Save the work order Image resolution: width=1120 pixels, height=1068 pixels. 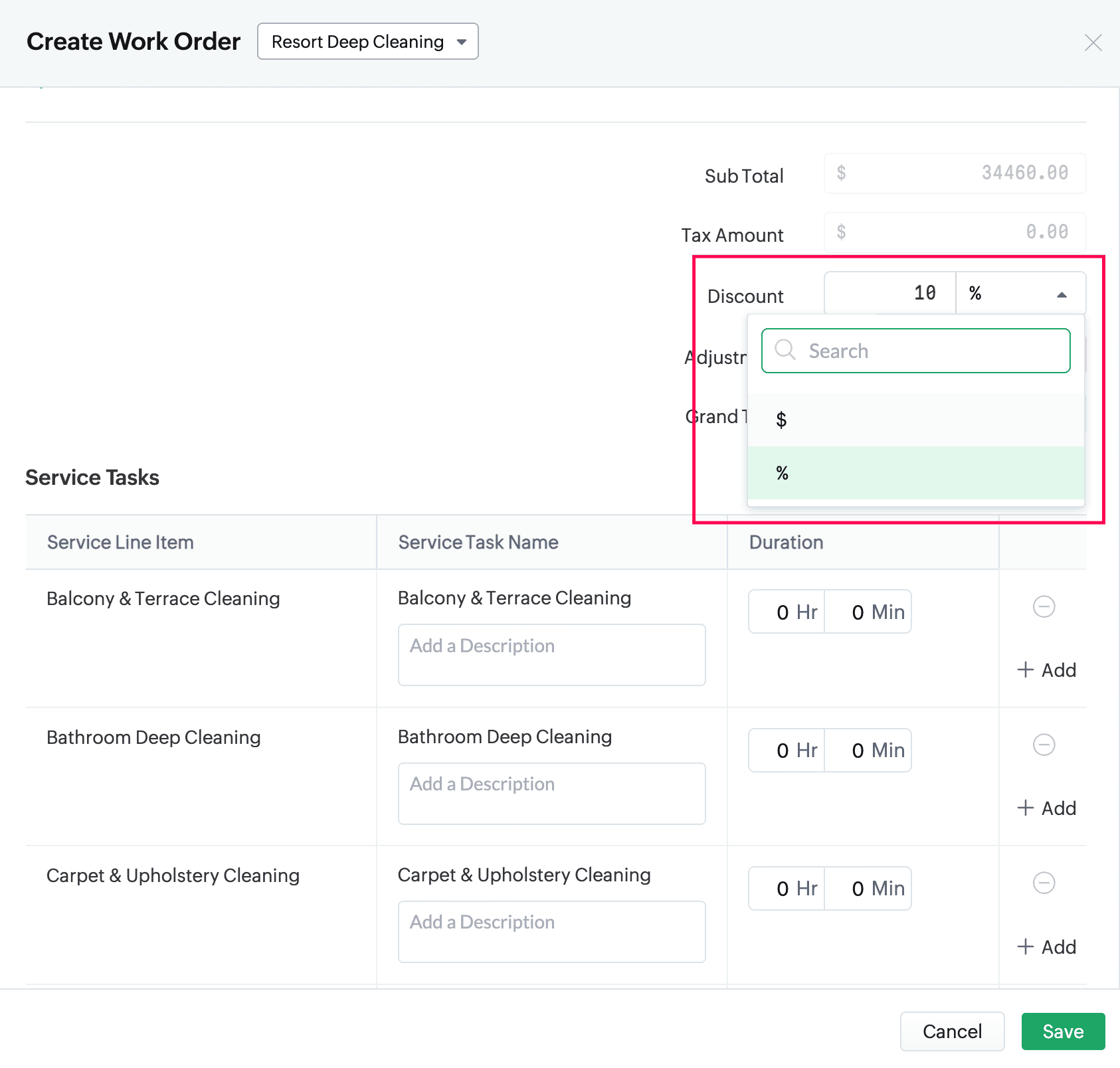click(x=1063, y=1031)
